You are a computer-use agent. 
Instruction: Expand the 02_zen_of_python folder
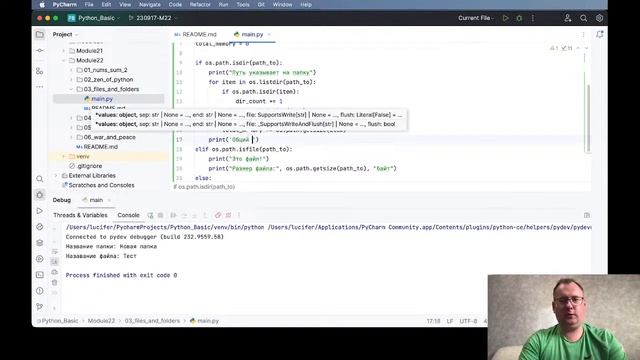(x=71, y=80)
